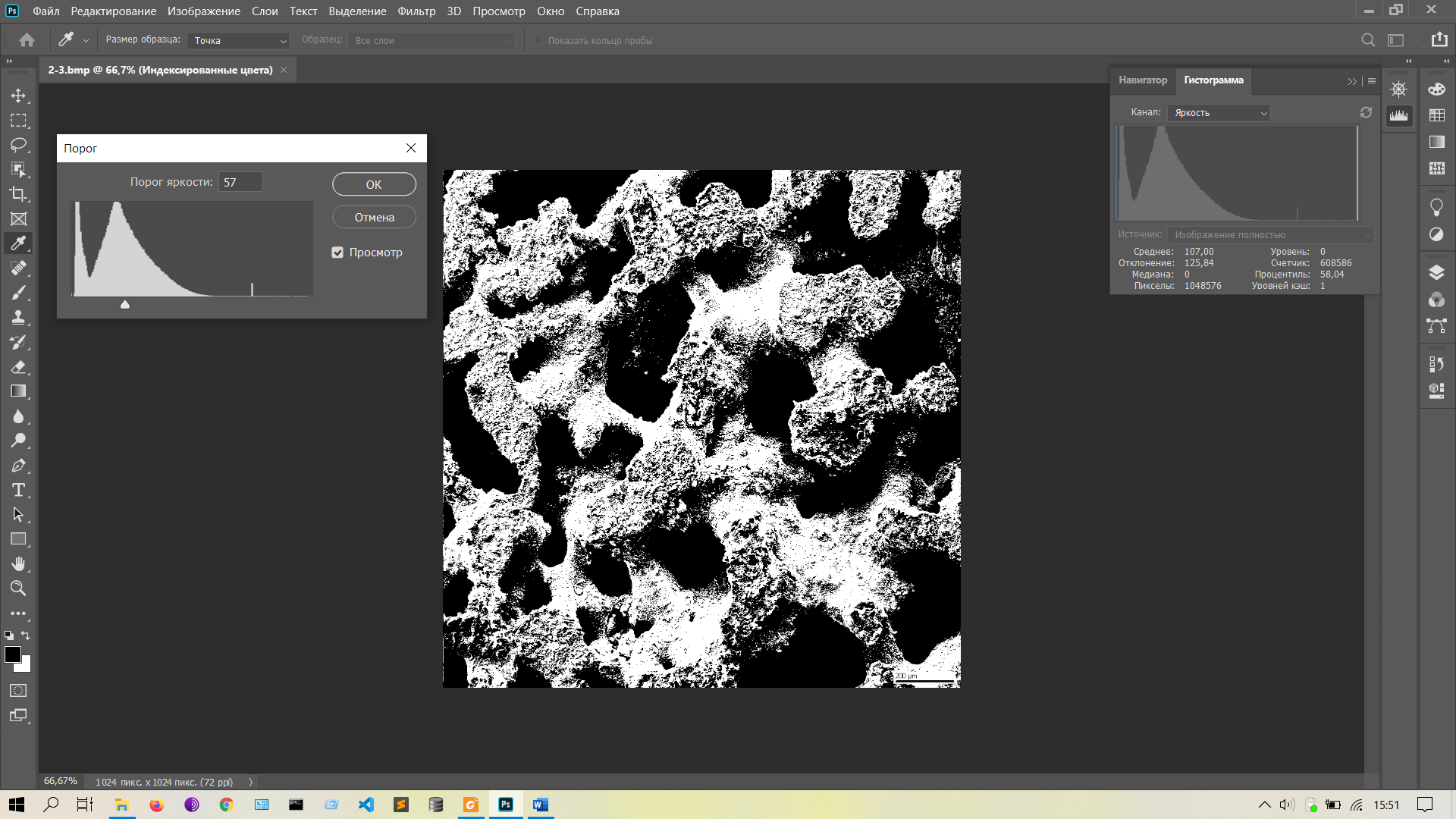
Task: Click the threshold slider triangle handle
Action: click(x=125, y=305)
